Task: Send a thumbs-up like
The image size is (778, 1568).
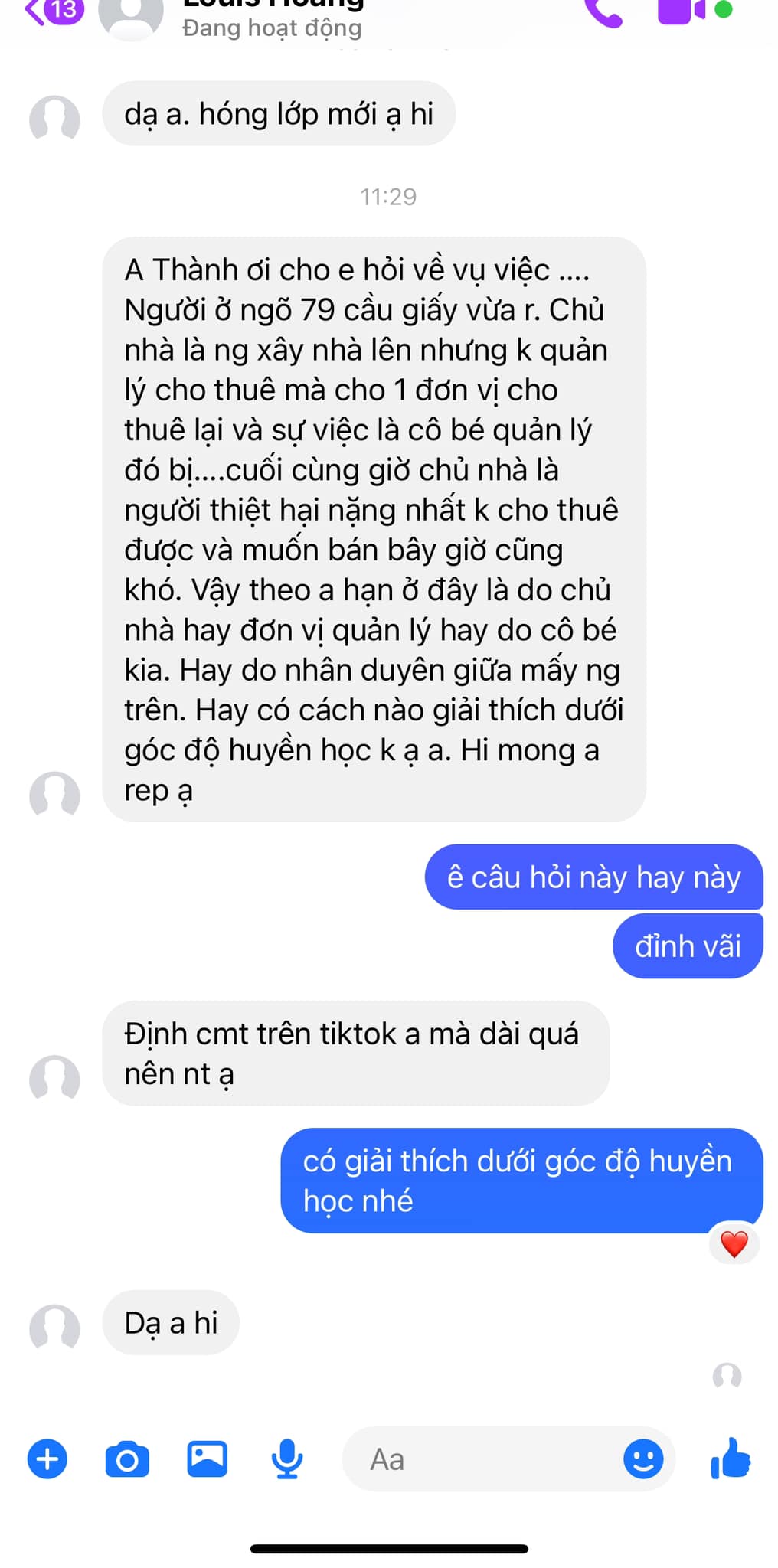Action: (x=731, y=1458)
